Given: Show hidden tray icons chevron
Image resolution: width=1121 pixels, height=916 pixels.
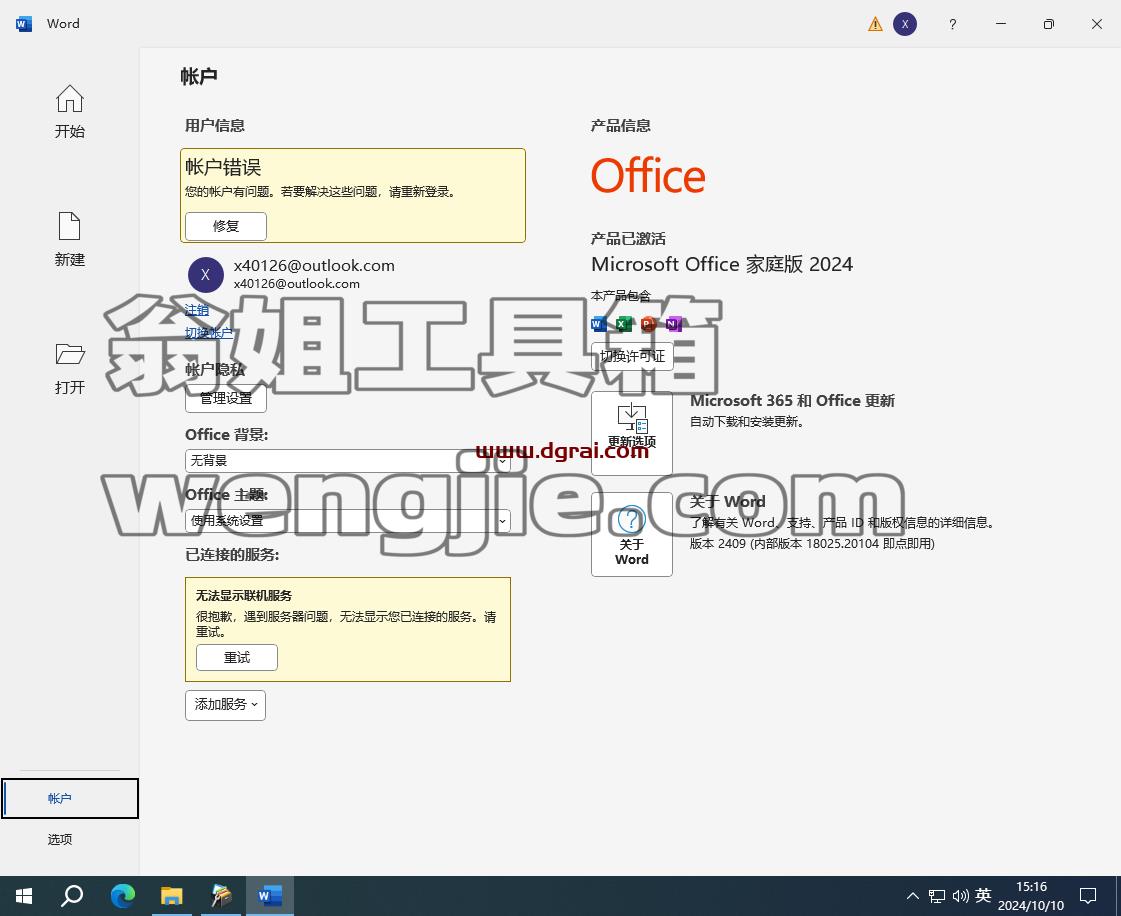Looking at the screenshot, I should pyautogui.click(x=913, y=896).
